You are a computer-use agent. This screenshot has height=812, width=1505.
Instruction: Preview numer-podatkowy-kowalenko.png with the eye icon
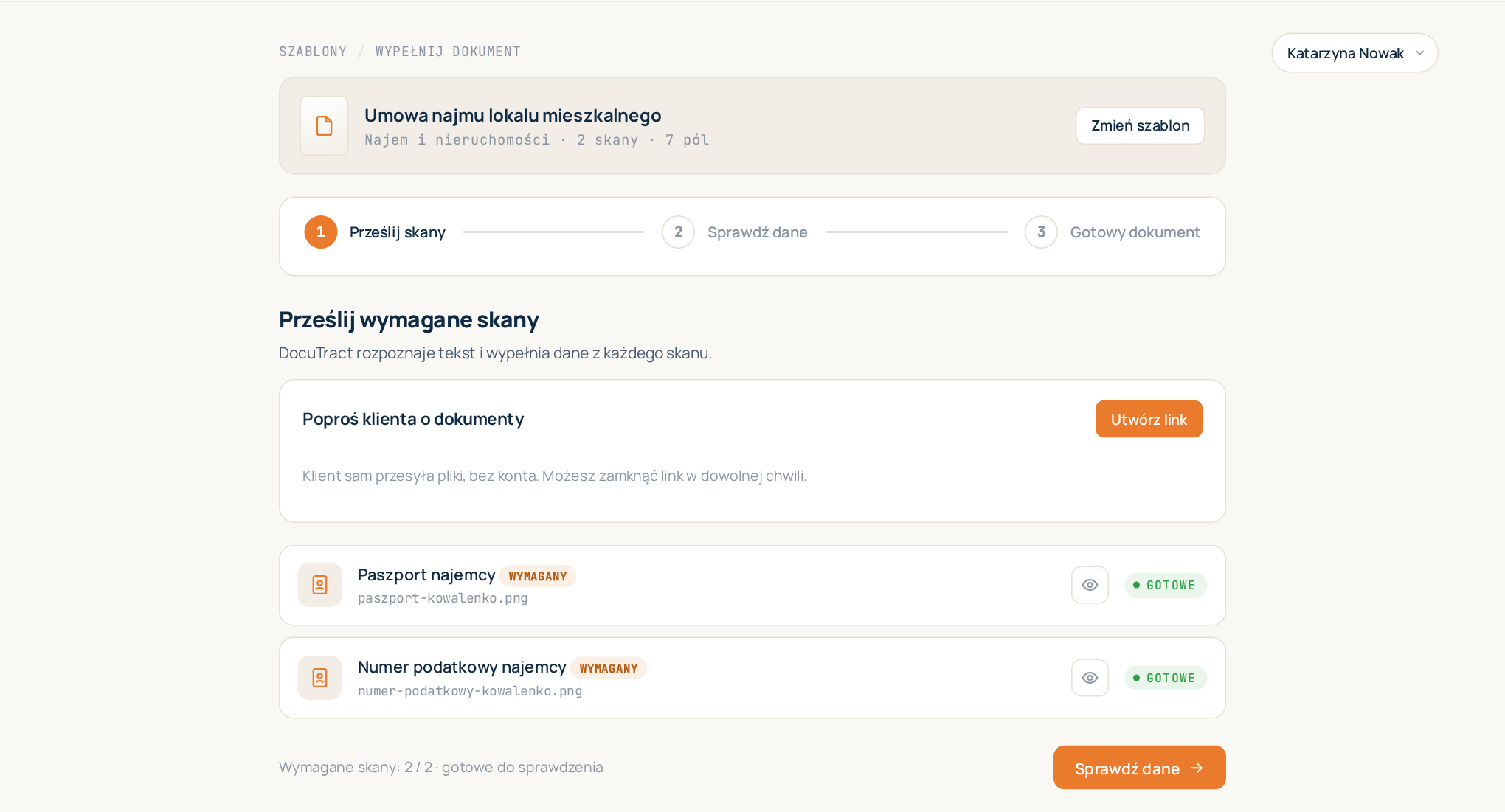tap(1090, 678)
